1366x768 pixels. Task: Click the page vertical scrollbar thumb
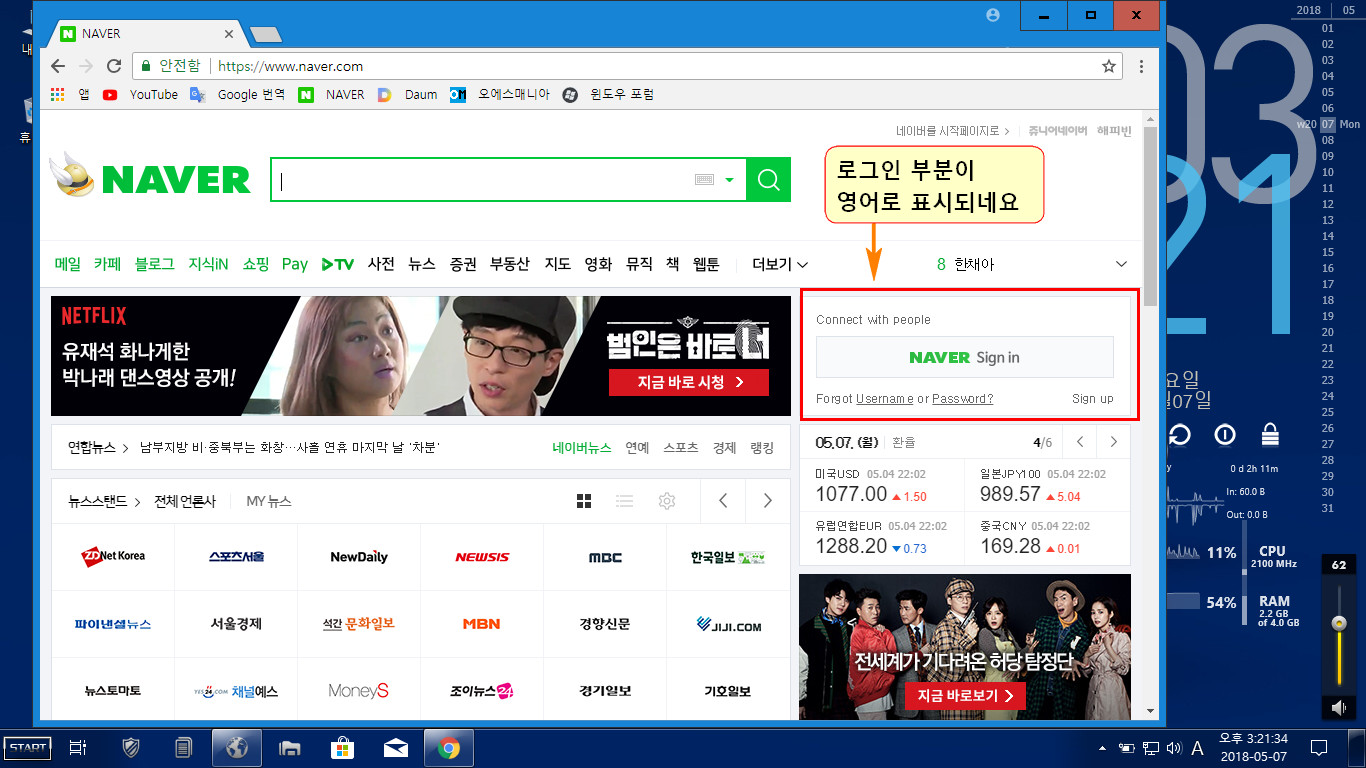coord(1150,215)
